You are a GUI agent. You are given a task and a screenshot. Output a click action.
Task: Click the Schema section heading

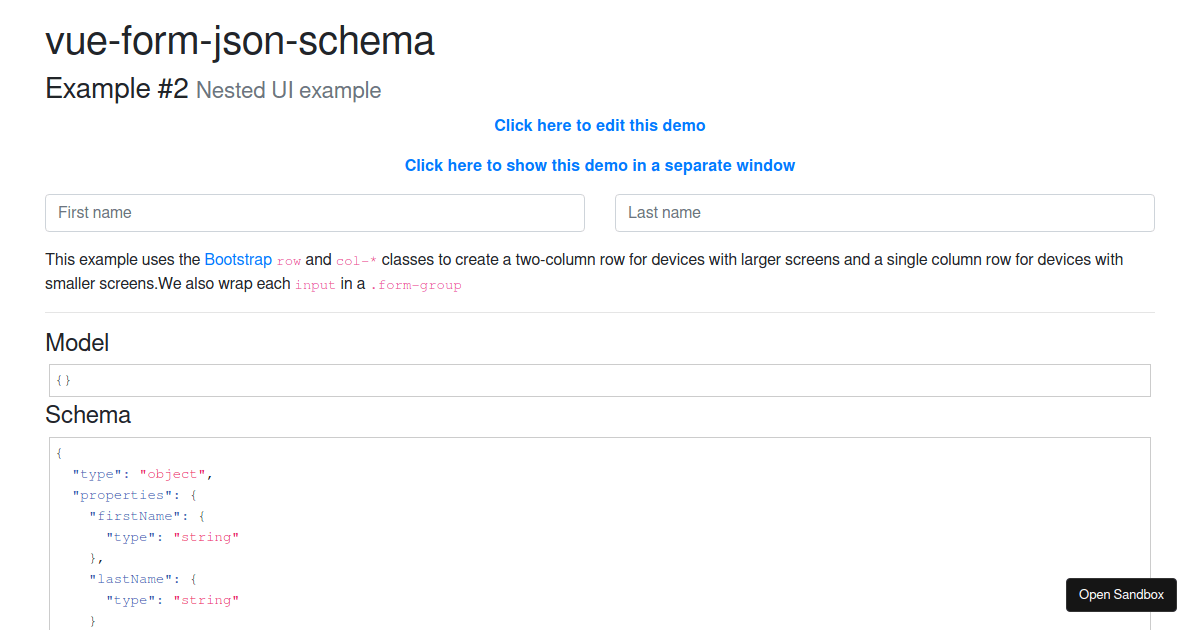[87, 415]
